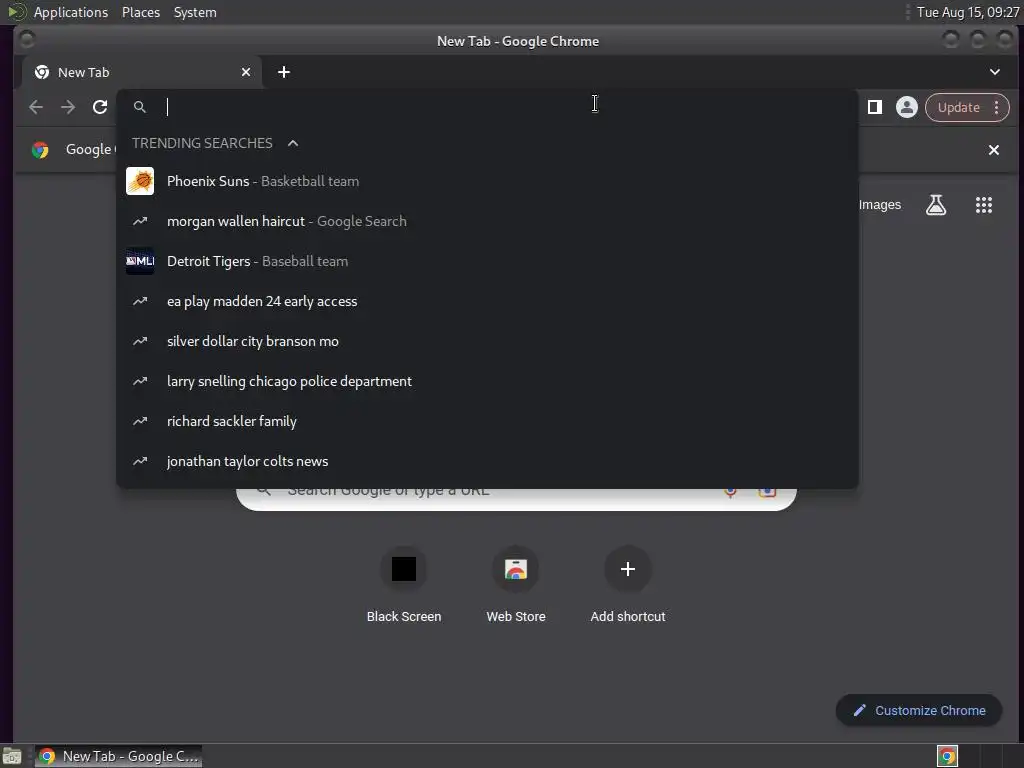Image resolution: width=1024 pixels, height=768 pixels.
Task: Click the trending icon beside morgan wallen haircut
Action: tap(140, 221)
